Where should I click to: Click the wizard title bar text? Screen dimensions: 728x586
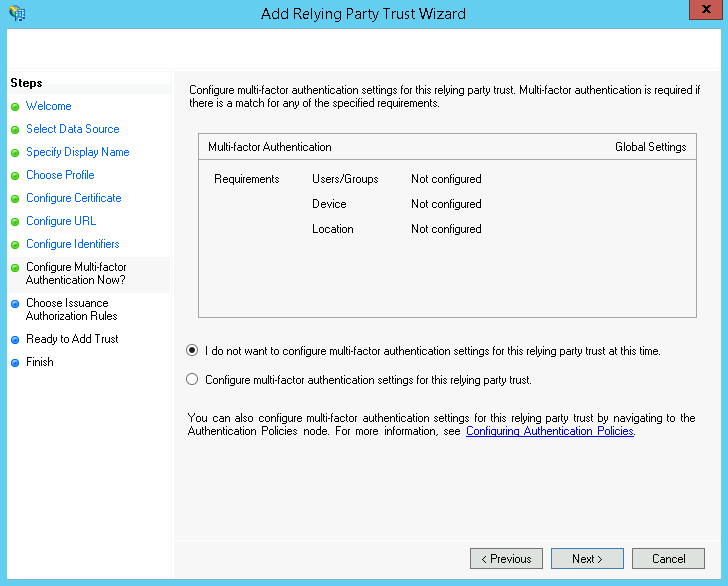click(363, 13)
